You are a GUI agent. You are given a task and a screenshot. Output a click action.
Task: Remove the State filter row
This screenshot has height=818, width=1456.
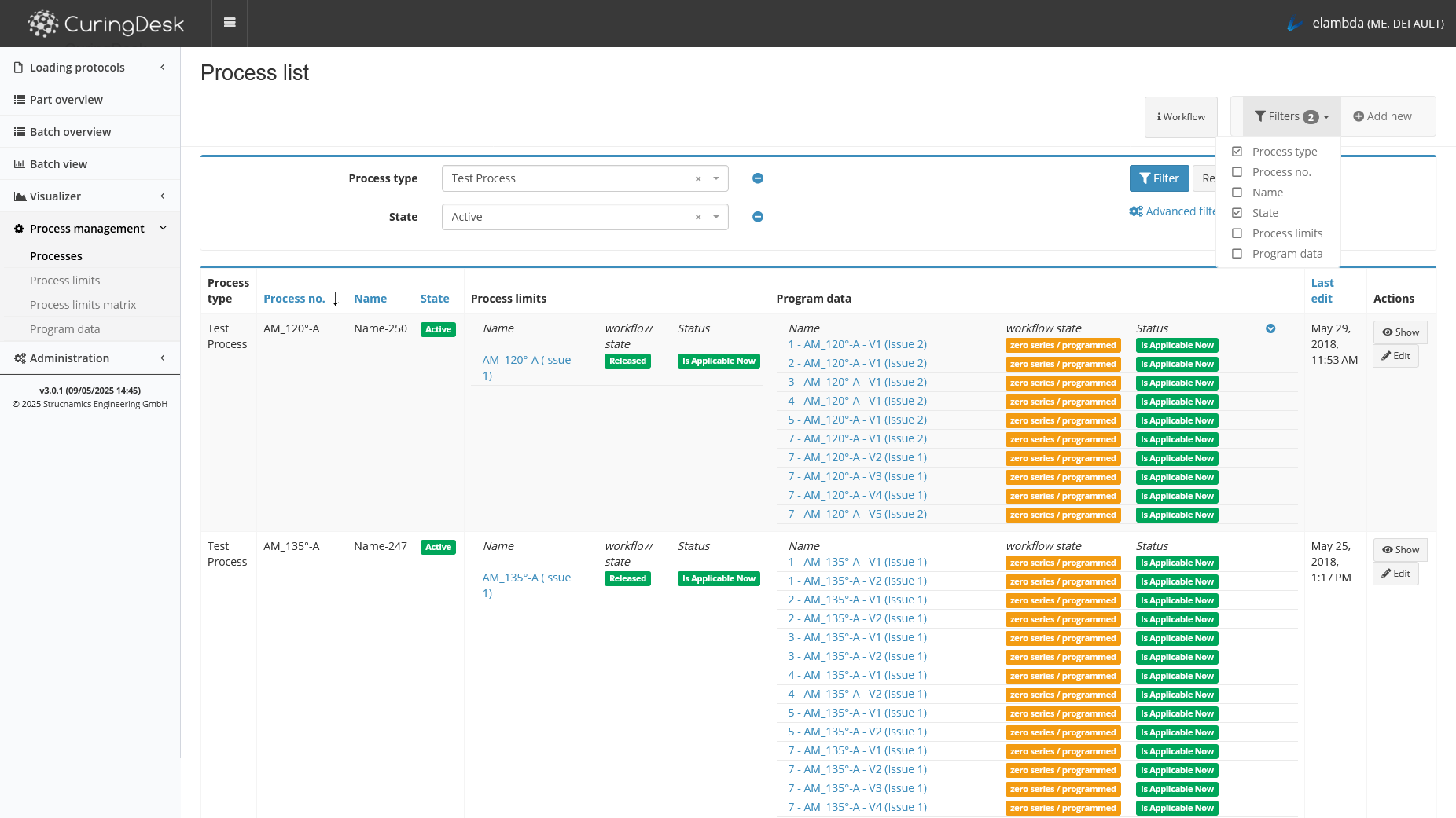pos(757,217)
